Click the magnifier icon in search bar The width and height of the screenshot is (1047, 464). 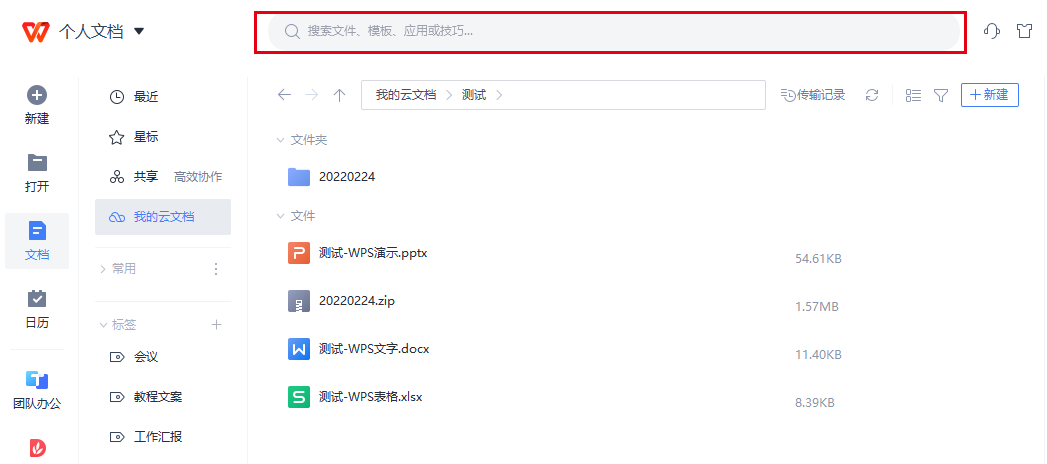[x=292, y=31]
